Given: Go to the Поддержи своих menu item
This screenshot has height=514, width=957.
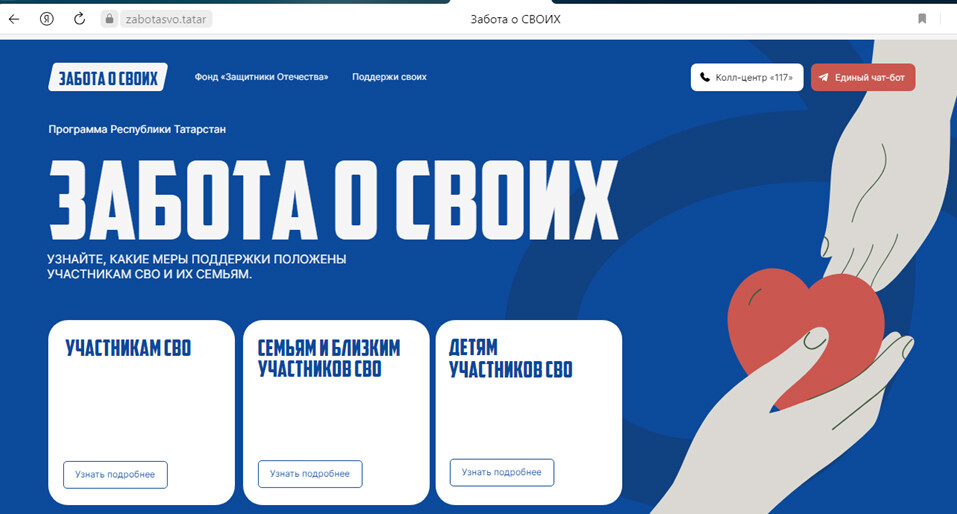Looking at the screenshot, I should 389,77.
